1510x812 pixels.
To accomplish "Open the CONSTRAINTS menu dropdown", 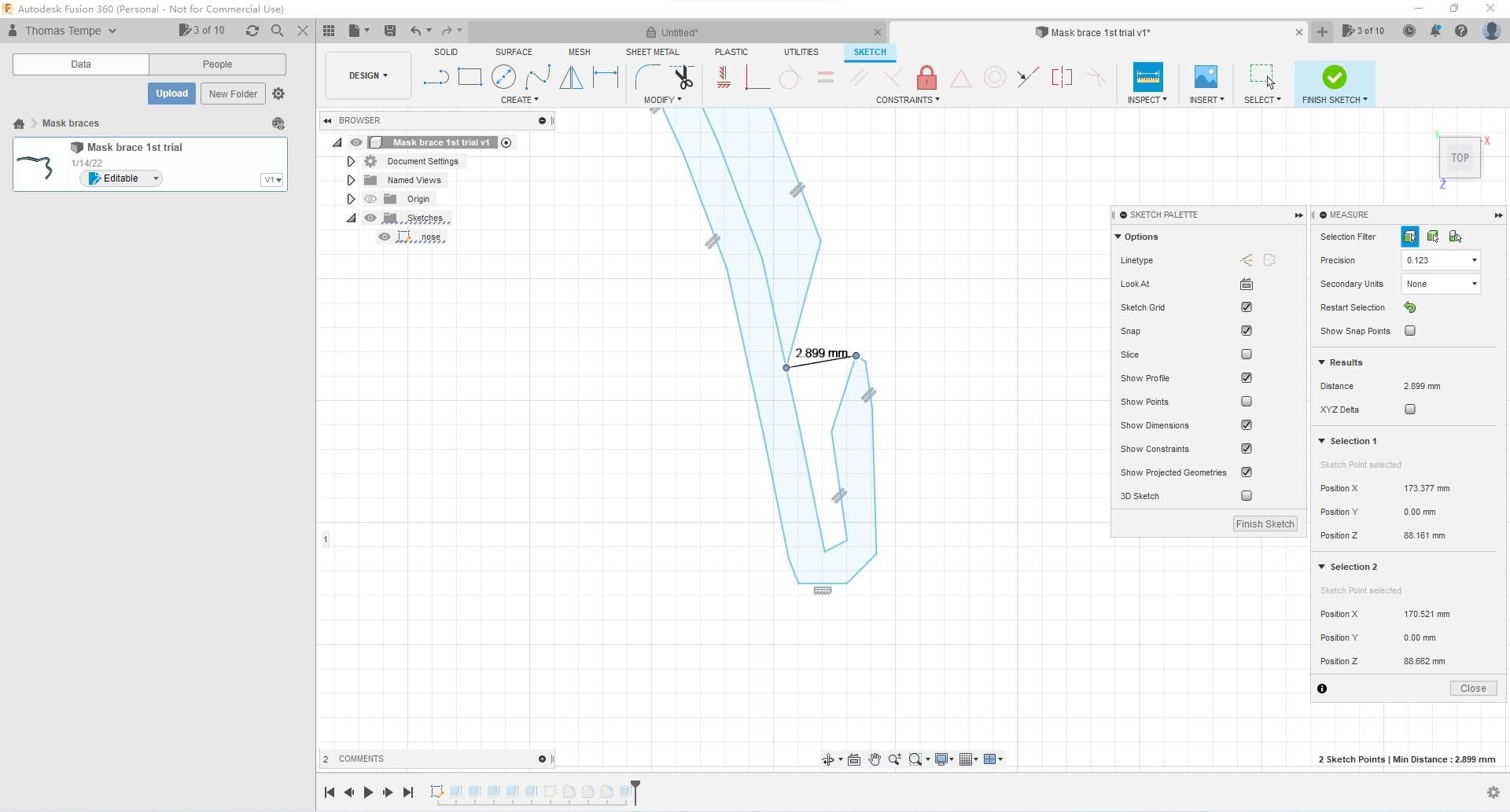I will click(908, 100).
